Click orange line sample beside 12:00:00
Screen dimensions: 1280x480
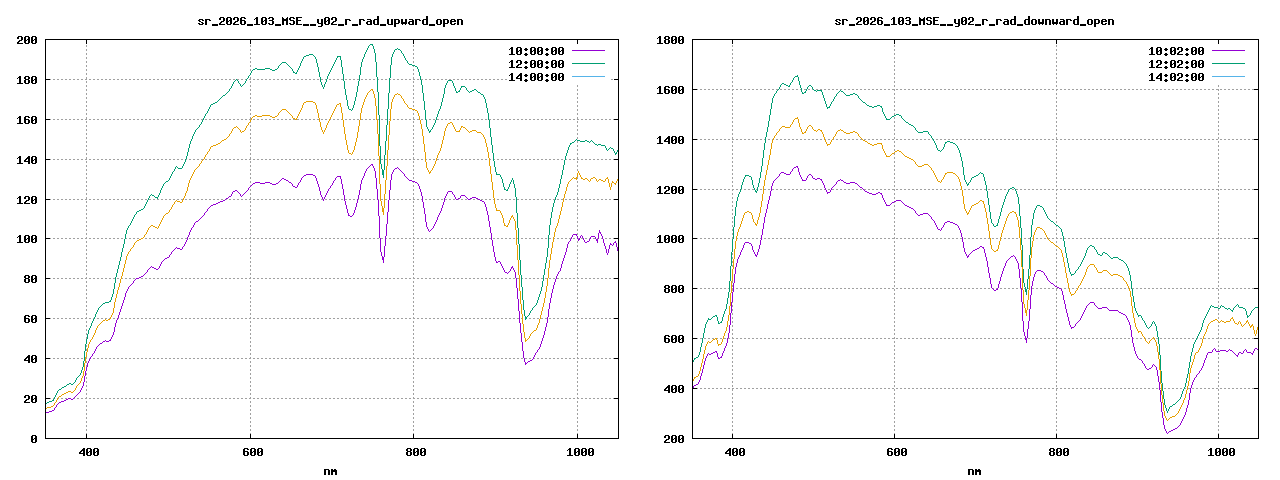[x=590, y=63]
